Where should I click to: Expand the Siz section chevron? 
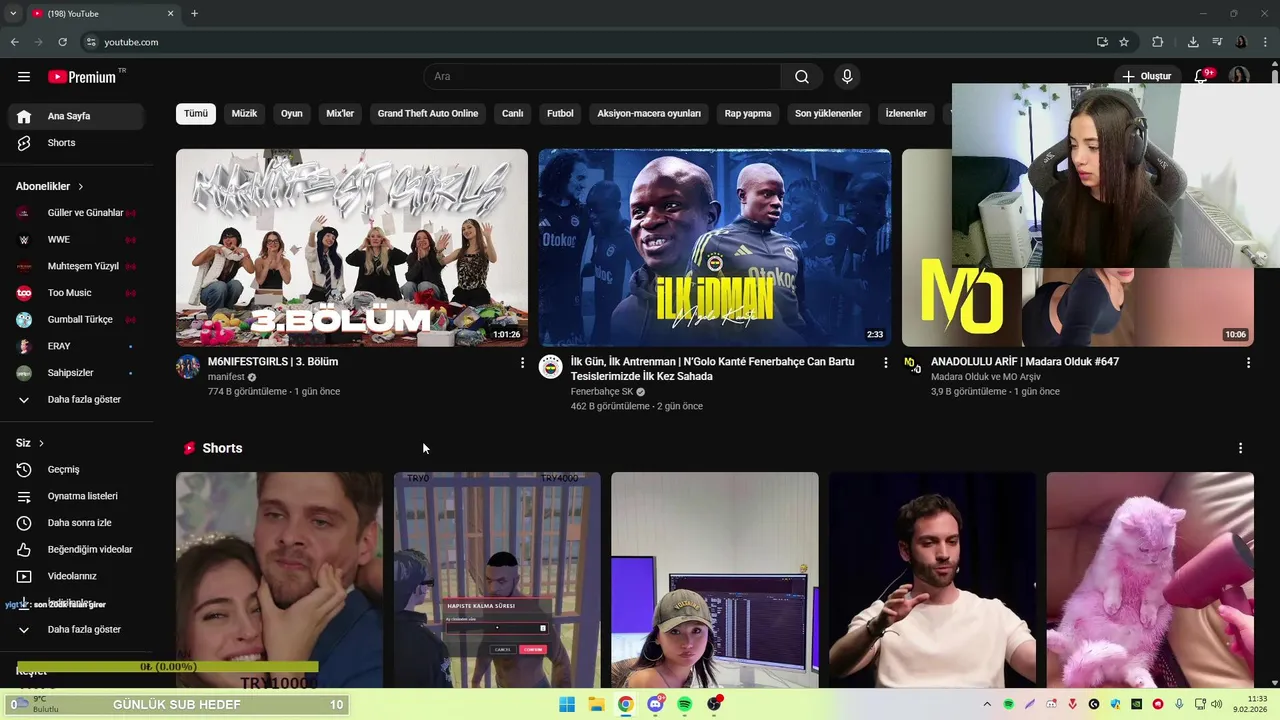(41, 443)
